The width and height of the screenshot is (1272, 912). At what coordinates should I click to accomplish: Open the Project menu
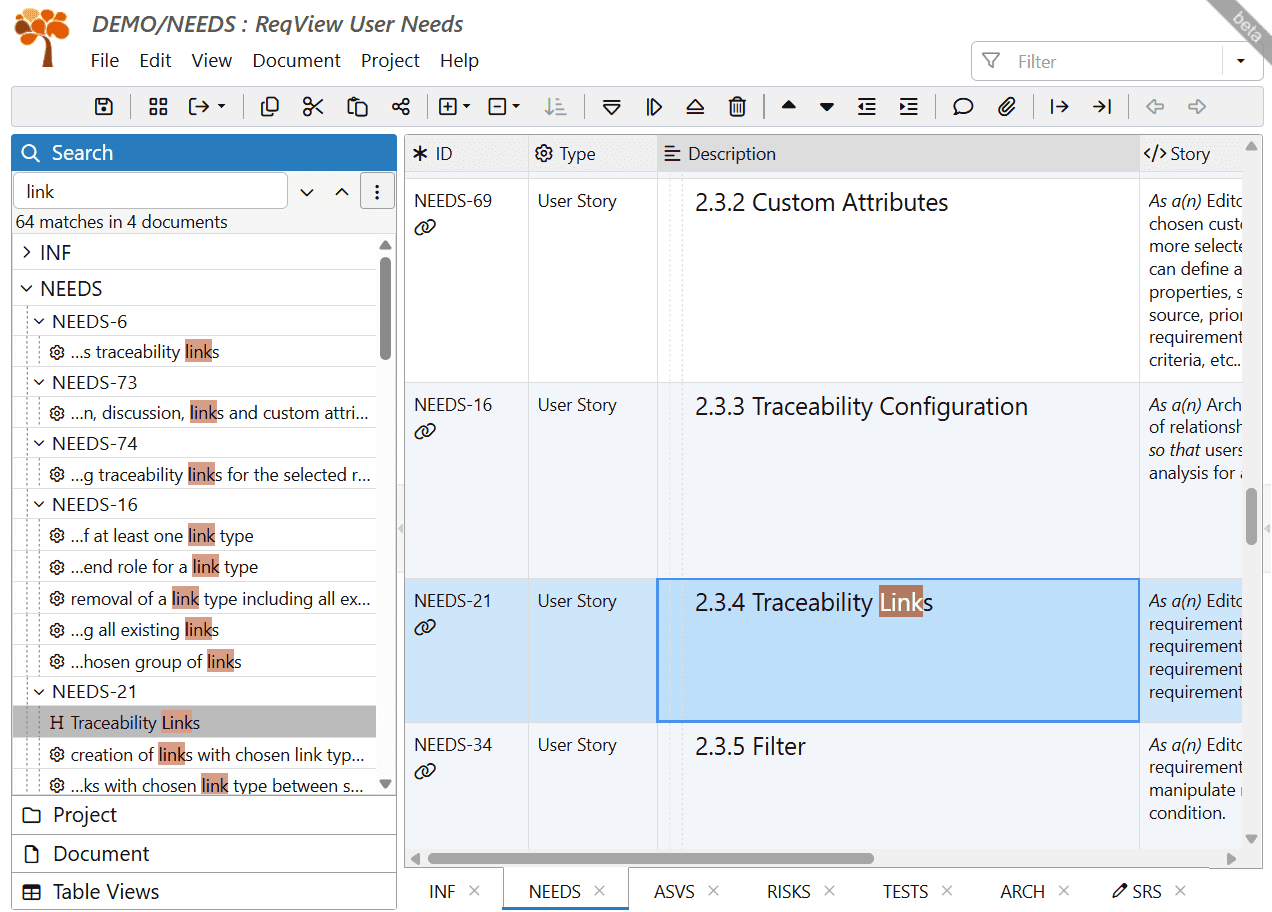390,60
